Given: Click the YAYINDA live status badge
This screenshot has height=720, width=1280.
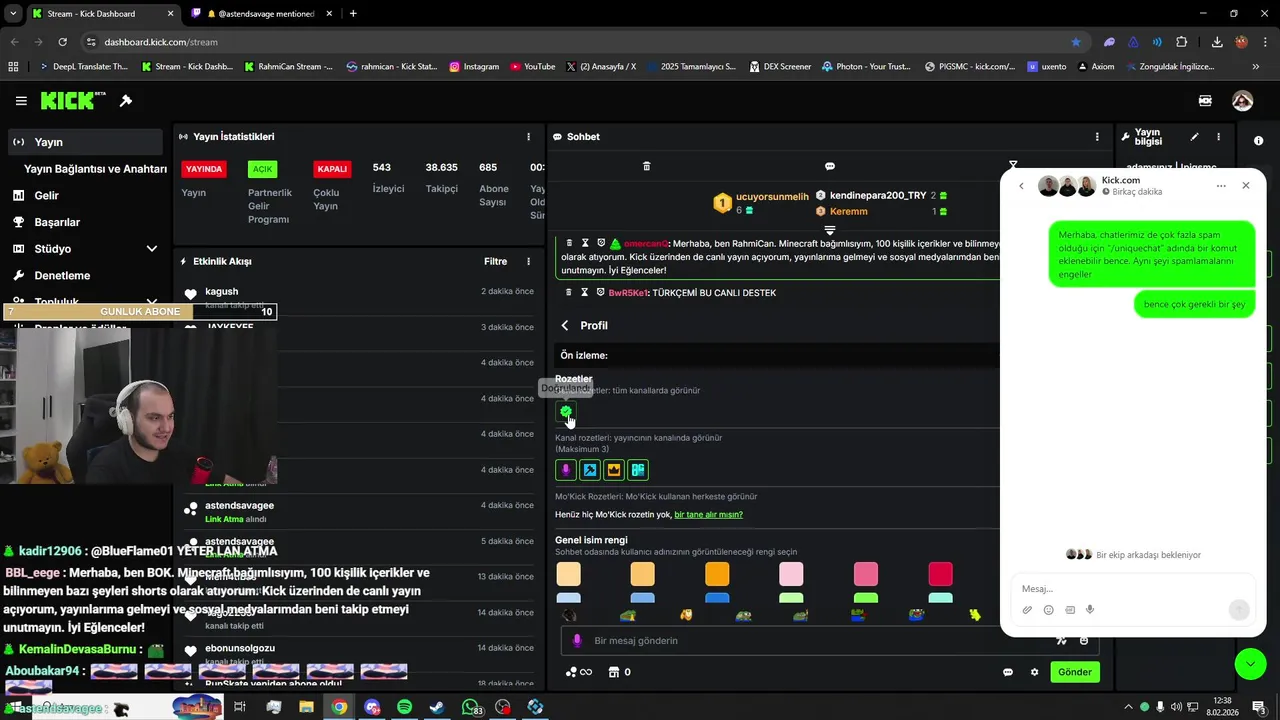Looking at the screenshot, I should tap(204, 169).
